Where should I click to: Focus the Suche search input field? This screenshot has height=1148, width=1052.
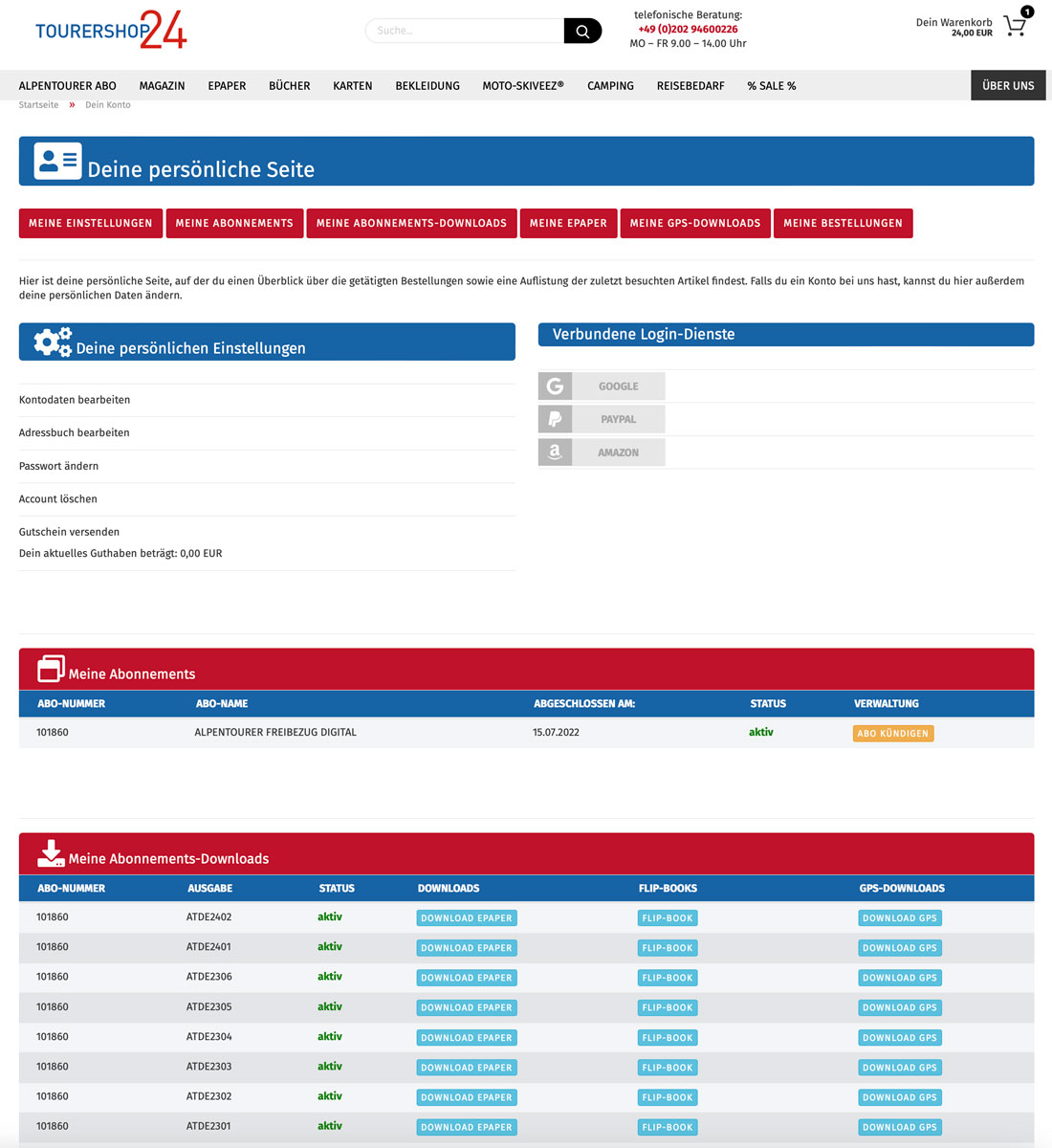coord(465,31)
